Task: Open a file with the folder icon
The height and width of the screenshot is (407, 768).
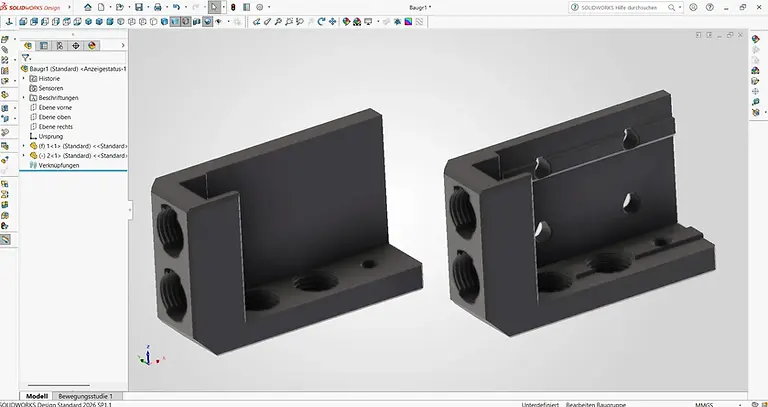Action: (x=119, y=7)
